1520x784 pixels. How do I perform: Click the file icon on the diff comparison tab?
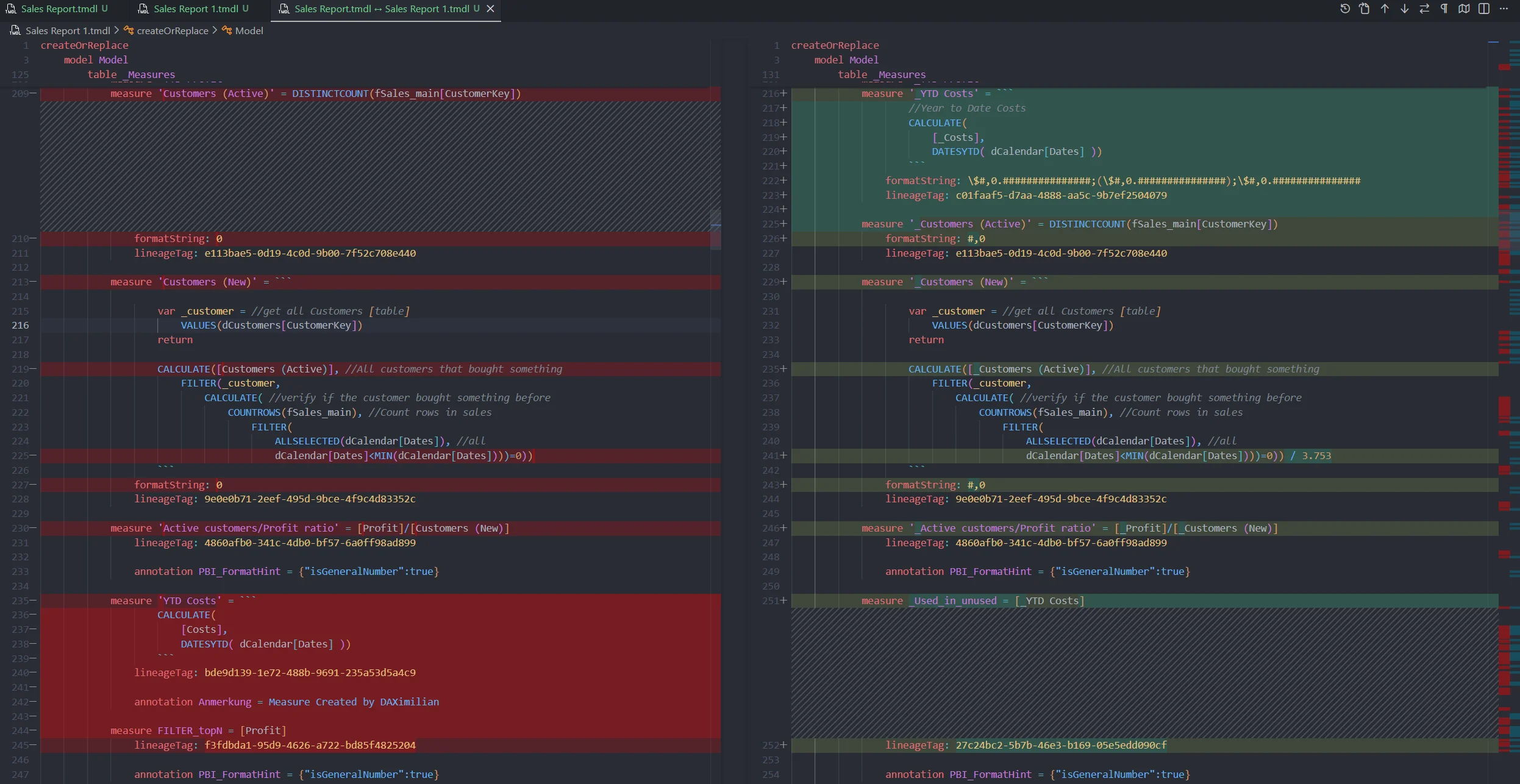(284, 9)
